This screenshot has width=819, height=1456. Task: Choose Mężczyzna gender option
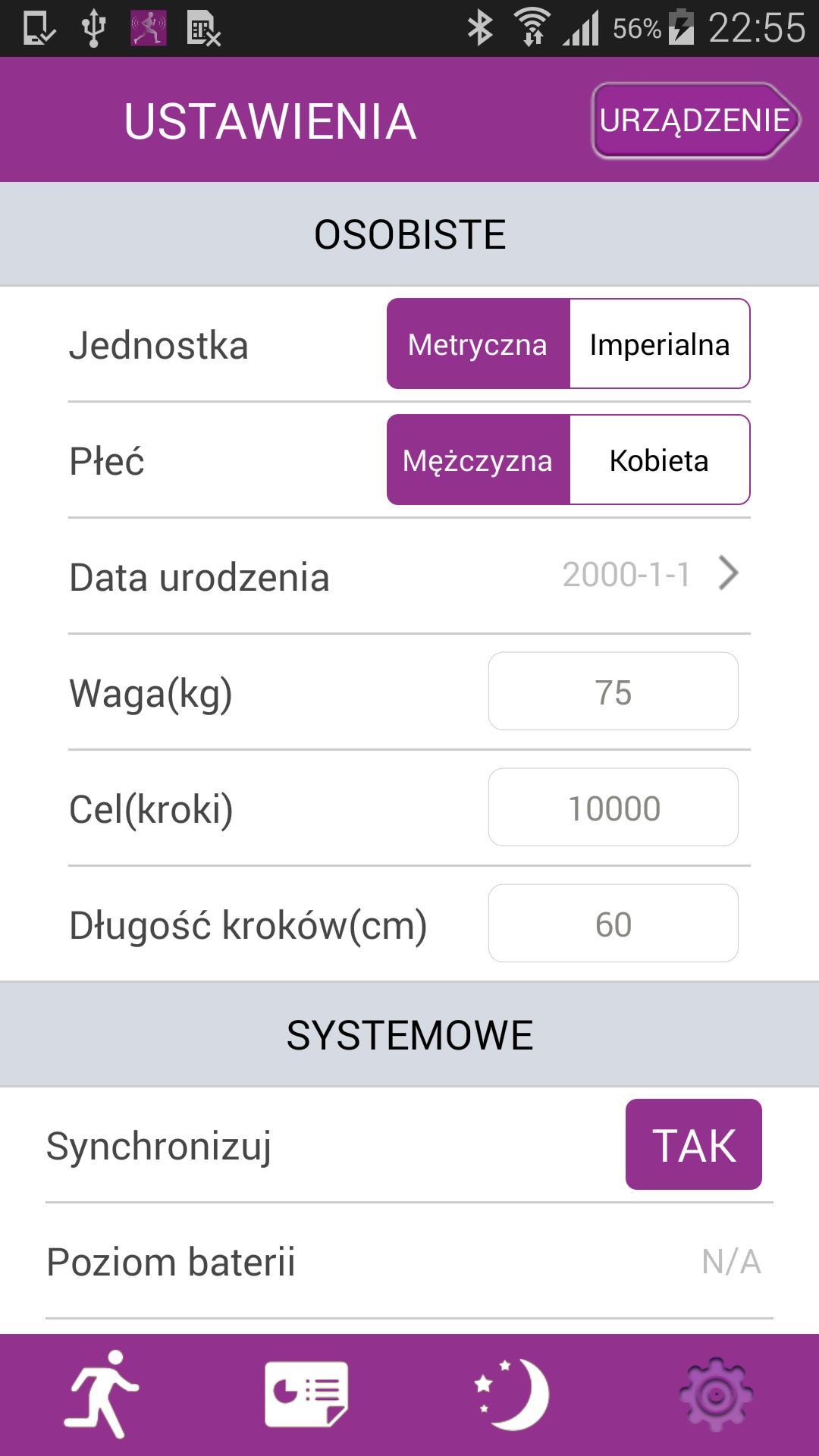(x=478, y=460)
